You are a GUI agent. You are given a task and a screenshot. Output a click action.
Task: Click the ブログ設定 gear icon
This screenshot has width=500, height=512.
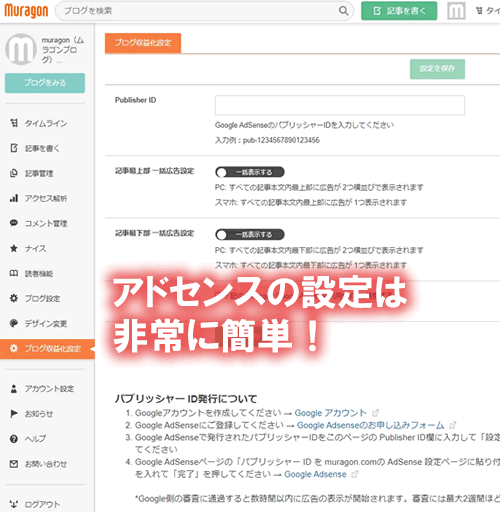pos(14,298)
